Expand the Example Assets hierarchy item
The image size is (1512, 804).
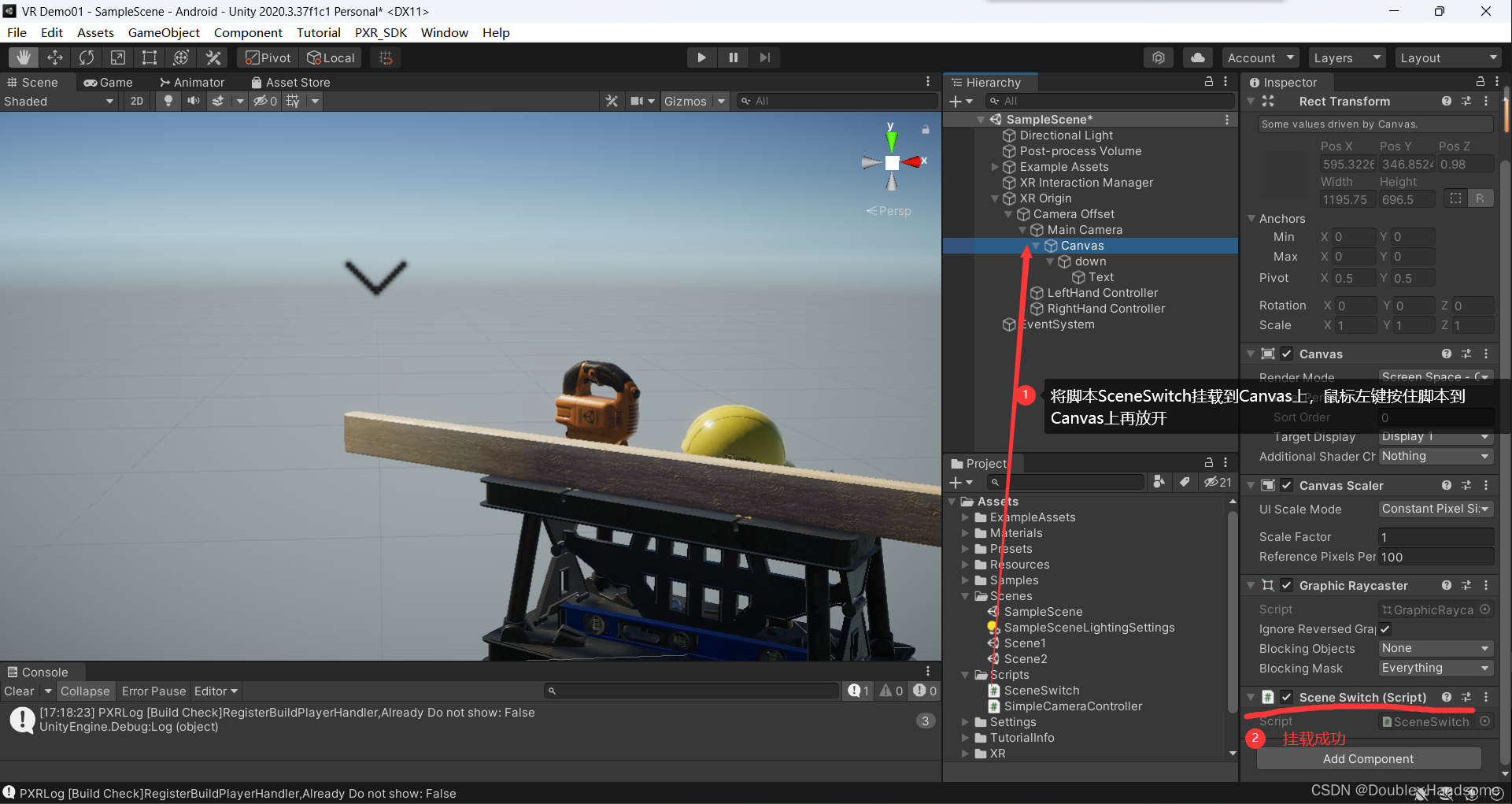tap(995, 167)
